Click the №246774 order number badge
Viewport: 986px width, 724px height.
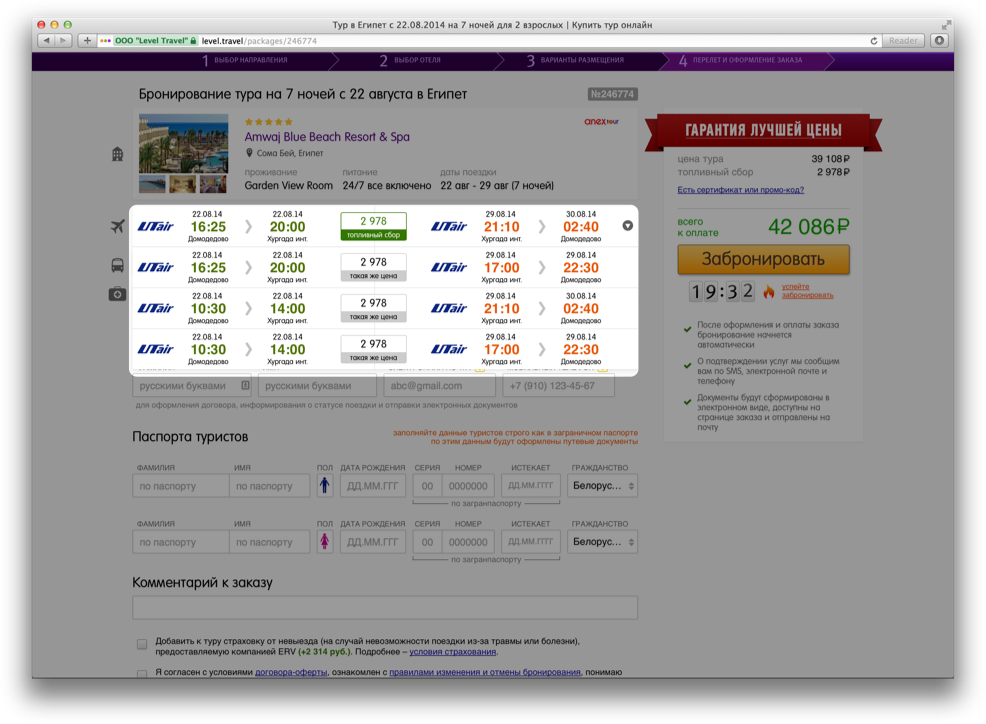612,94
